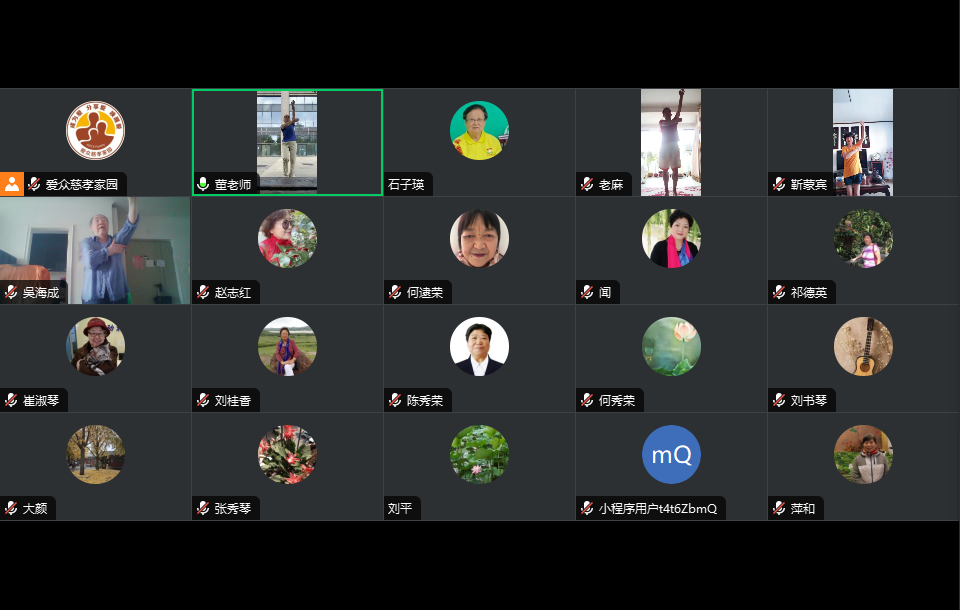Select the red flower avatar of 张秀琴
Image resolution: width=960 pixels, height=610 pixels.
click(287, 454)
